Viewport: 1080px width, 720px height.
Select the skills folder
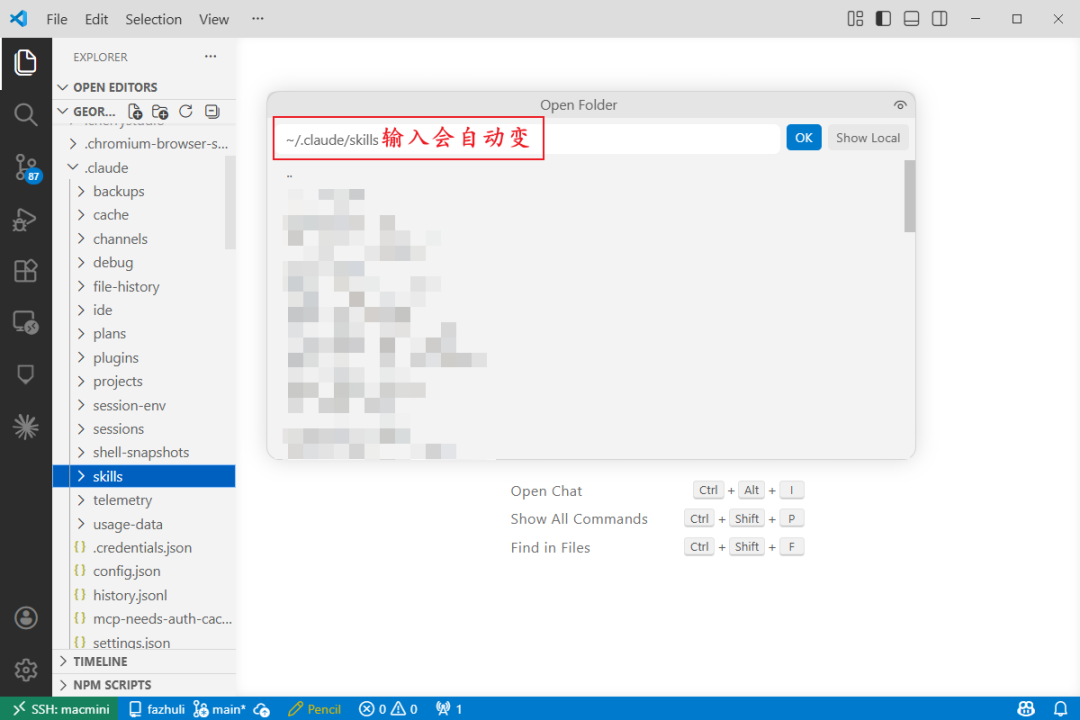144,476
